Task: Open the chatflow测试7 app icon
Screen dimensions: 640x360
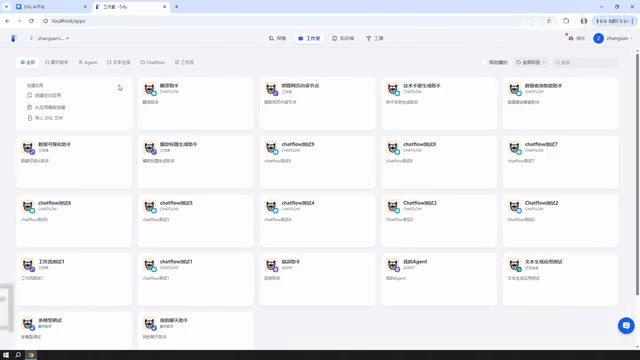Action: click(515, 147)
